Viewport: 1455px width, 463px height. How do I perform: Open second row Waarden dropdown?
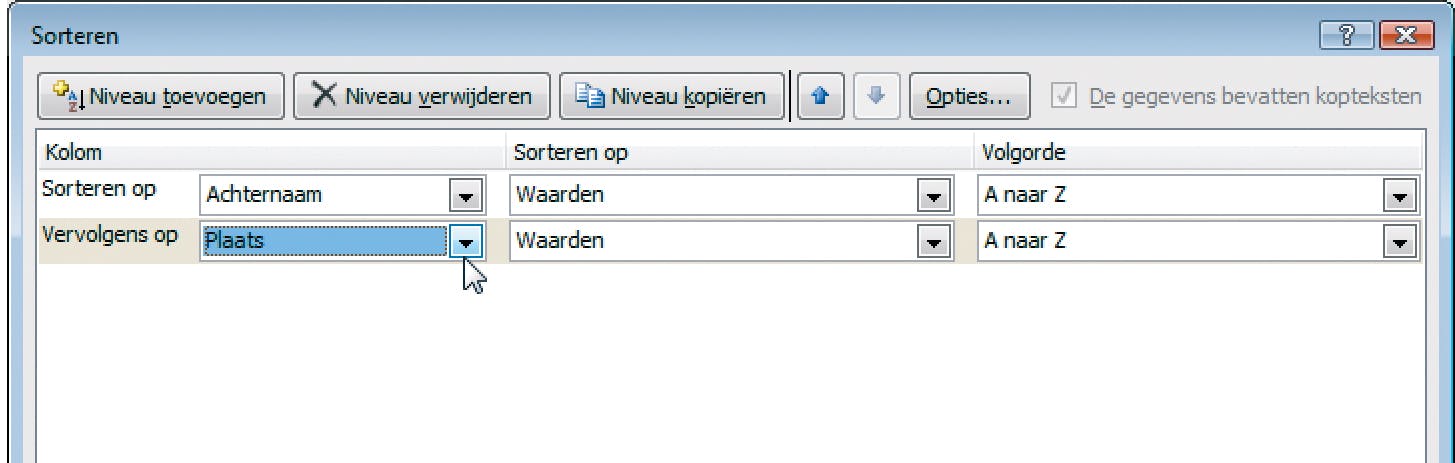click(x=932, y=241)
